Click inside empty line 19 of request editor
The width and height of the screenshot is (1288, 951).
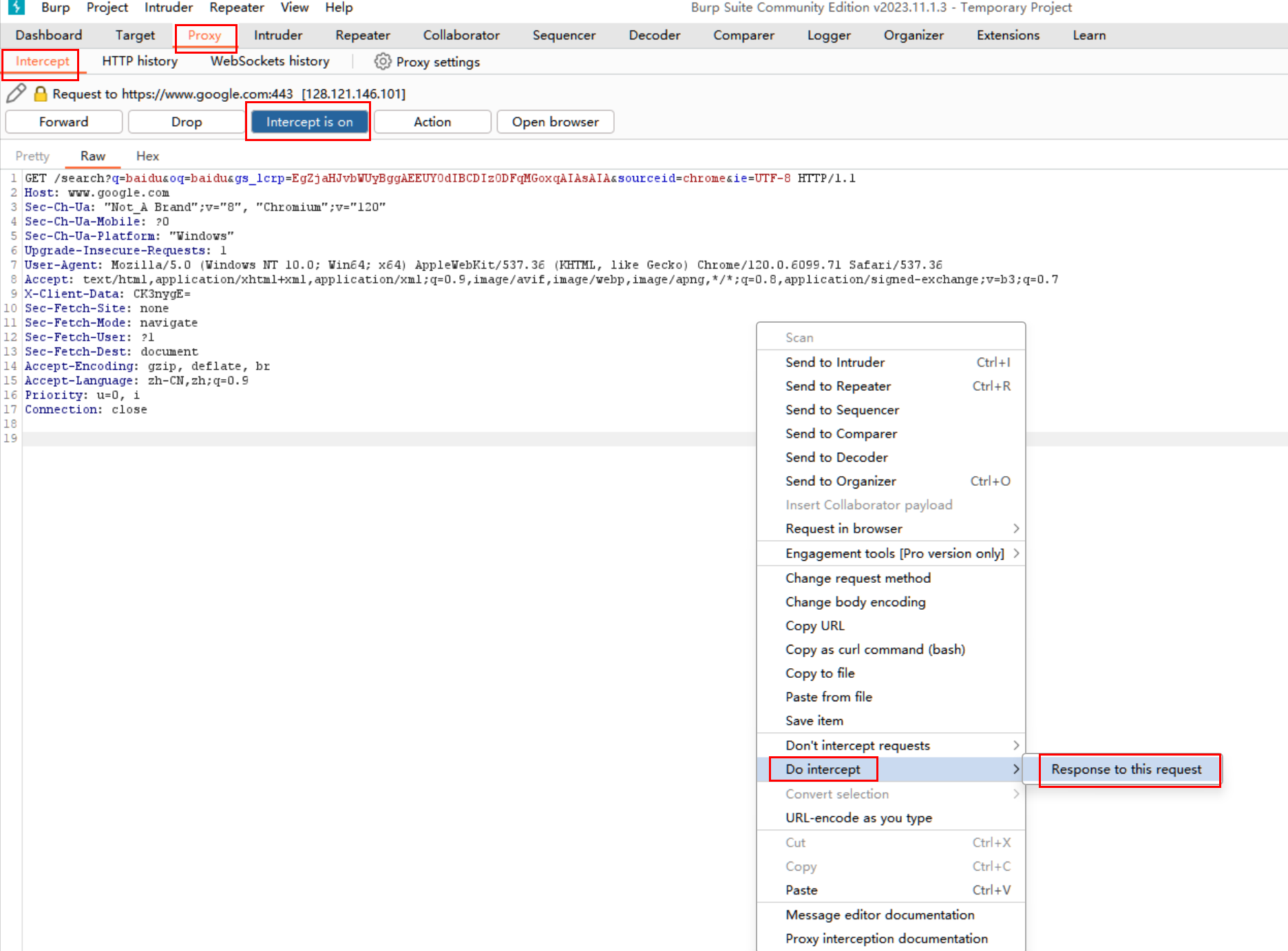[x=344, y=438]
